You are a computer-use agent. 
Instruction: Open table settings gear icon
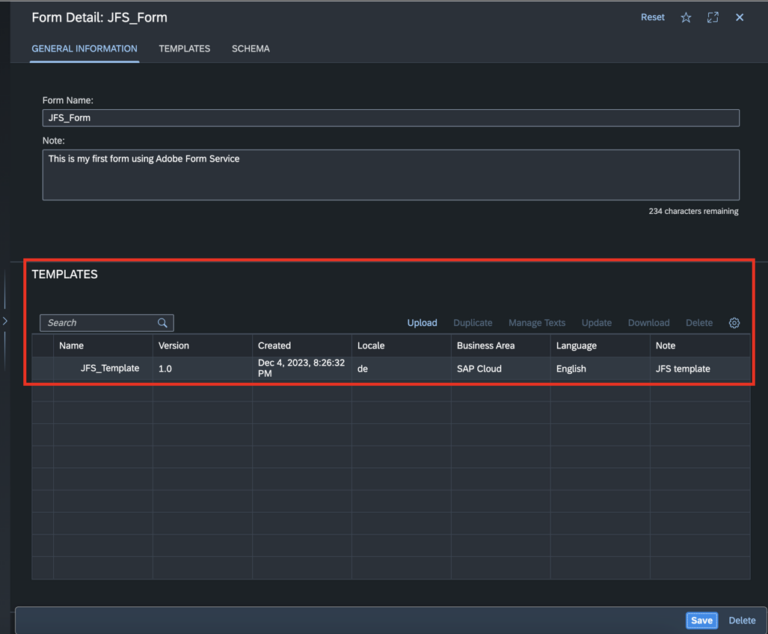point(734,323)
